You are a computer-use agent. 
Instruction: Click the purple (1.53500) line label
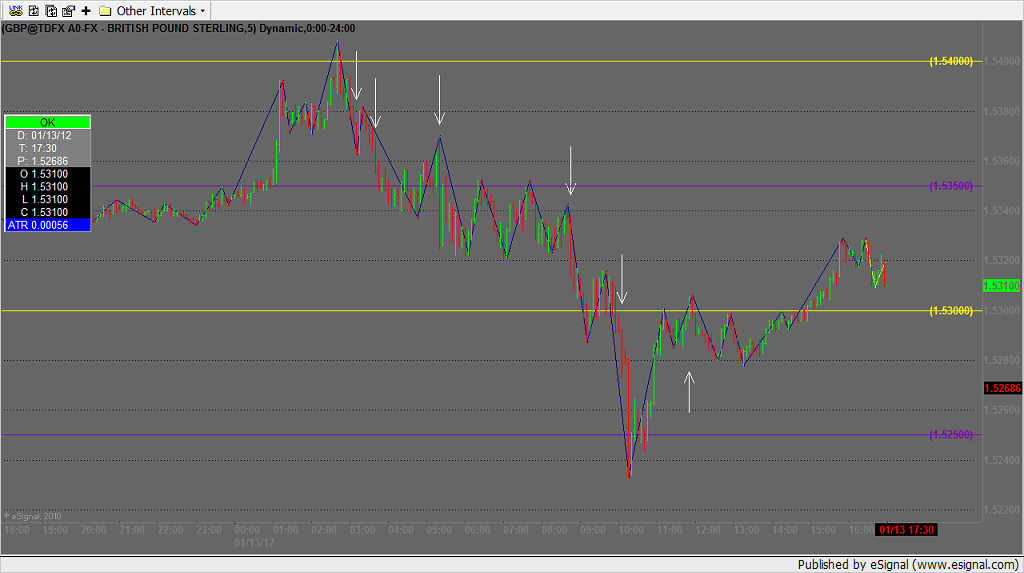click(951, 186)
